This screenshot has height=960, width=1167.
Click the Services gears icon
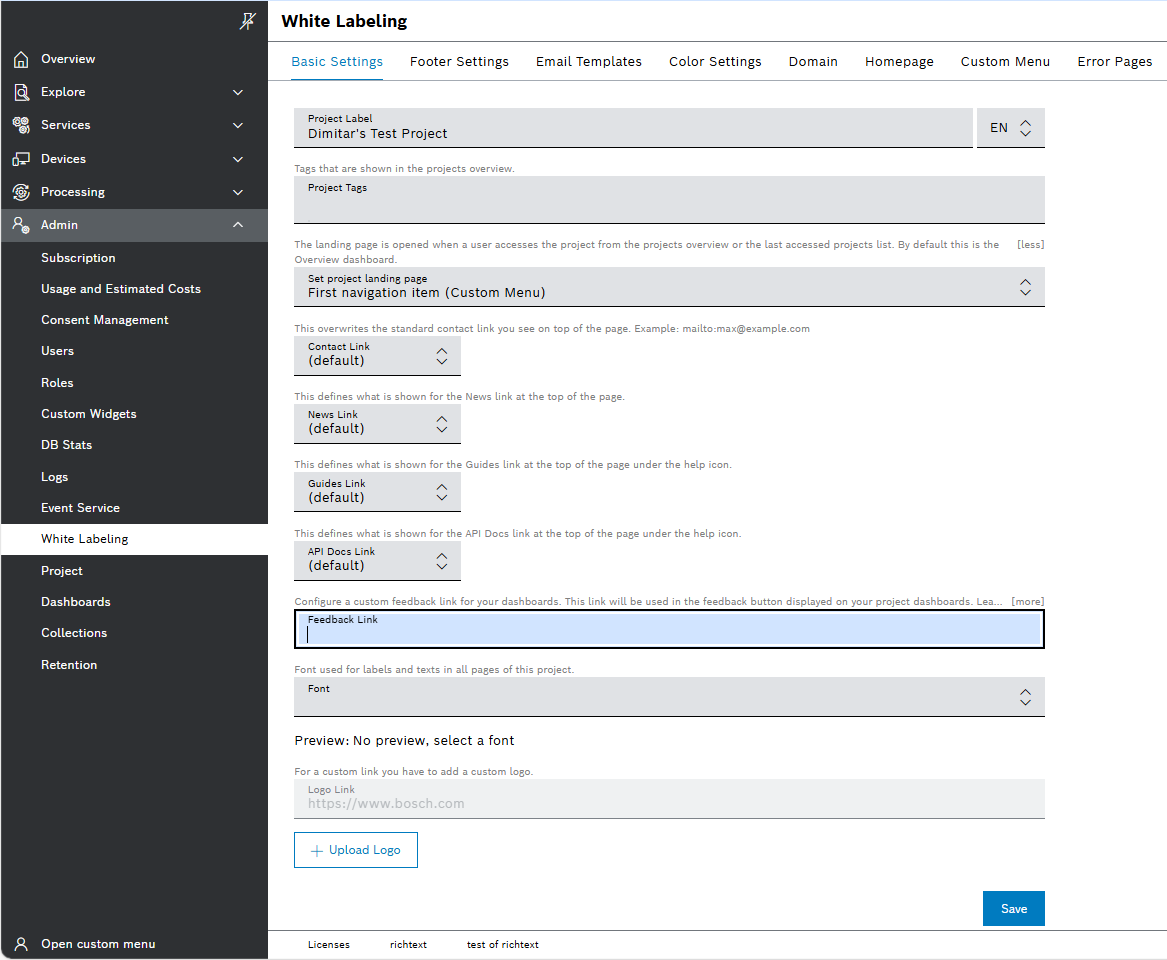[21, 125]
